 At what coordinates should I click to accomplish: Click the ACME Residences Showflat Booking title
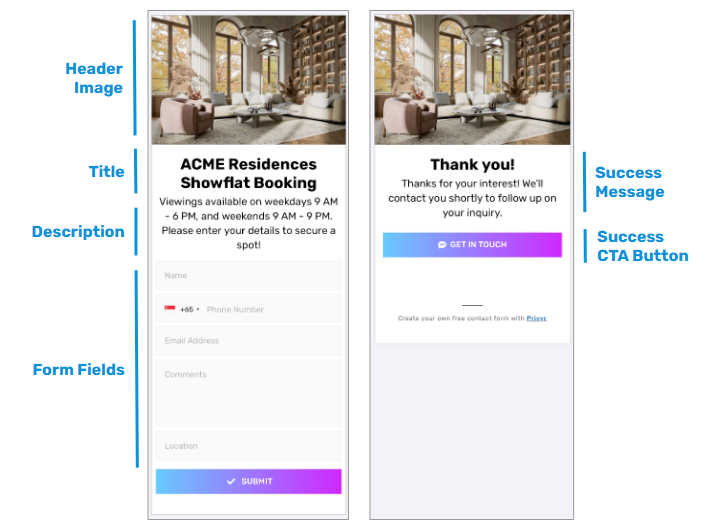pyautogui.click(x=248, y=173)
